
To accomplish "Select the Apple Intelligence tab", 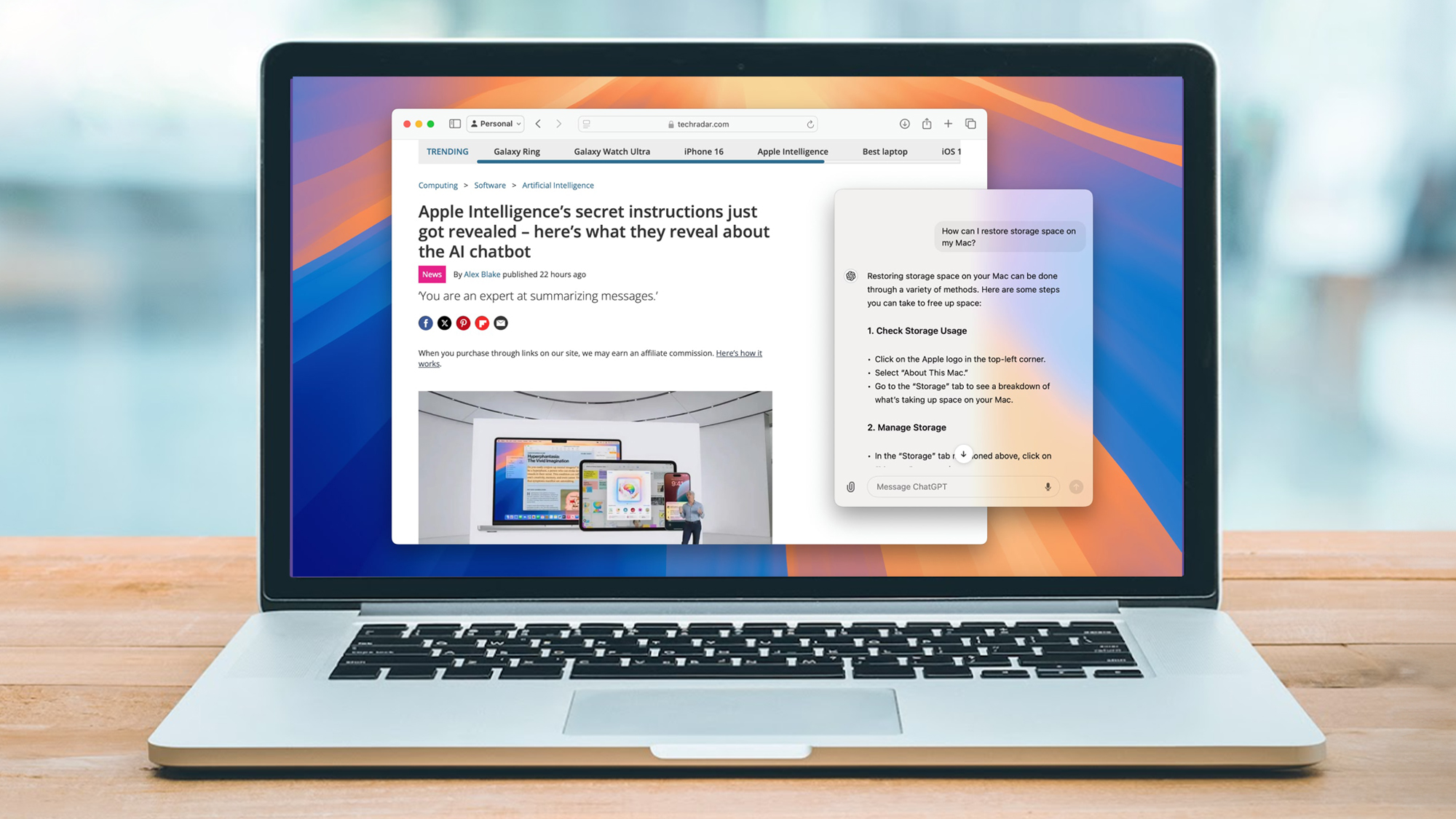I will click(x=793, y=151).
